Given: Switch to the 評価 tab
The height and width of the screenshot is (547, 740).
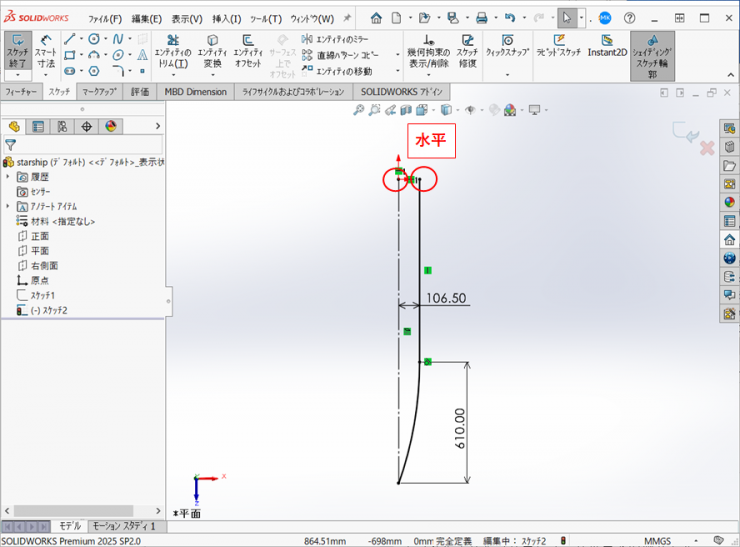Looking at the screenshot, I should pos(139,92).
